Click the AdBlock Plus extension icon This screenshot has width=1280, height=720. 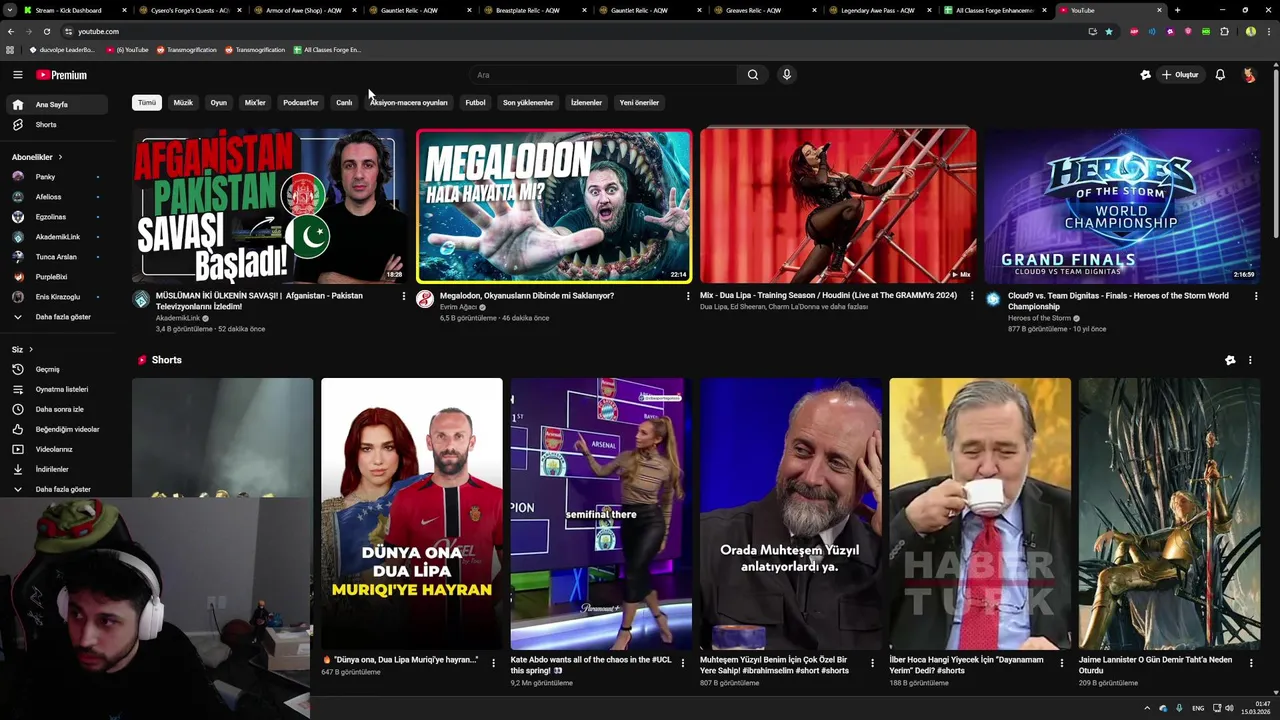click(1134, 31)
